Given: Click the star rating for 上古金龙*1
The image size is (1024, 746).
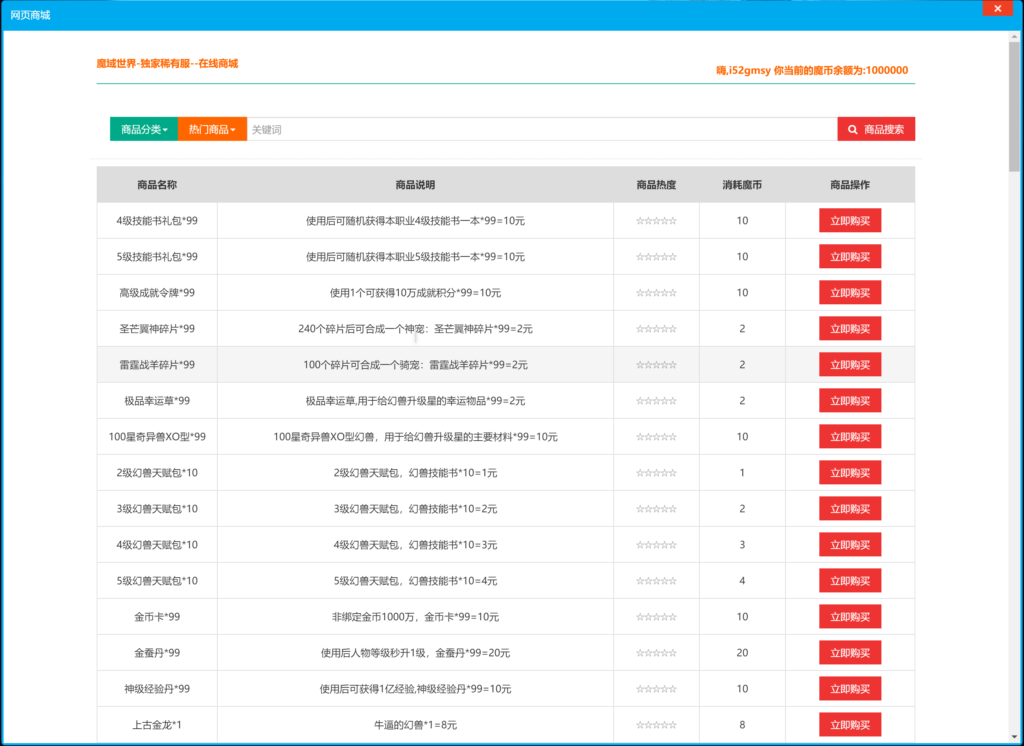Looking at the screenshot, I should pos(656,724).
